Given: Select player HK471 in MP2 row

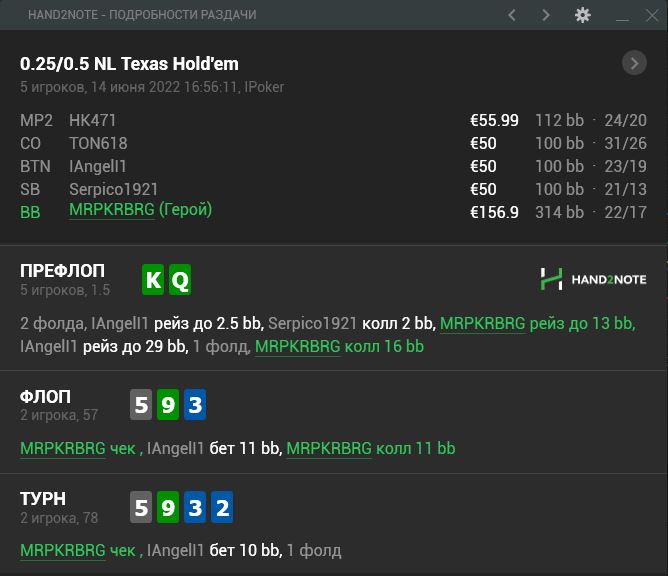Looking at the screenshot, I should click(92, 120).
